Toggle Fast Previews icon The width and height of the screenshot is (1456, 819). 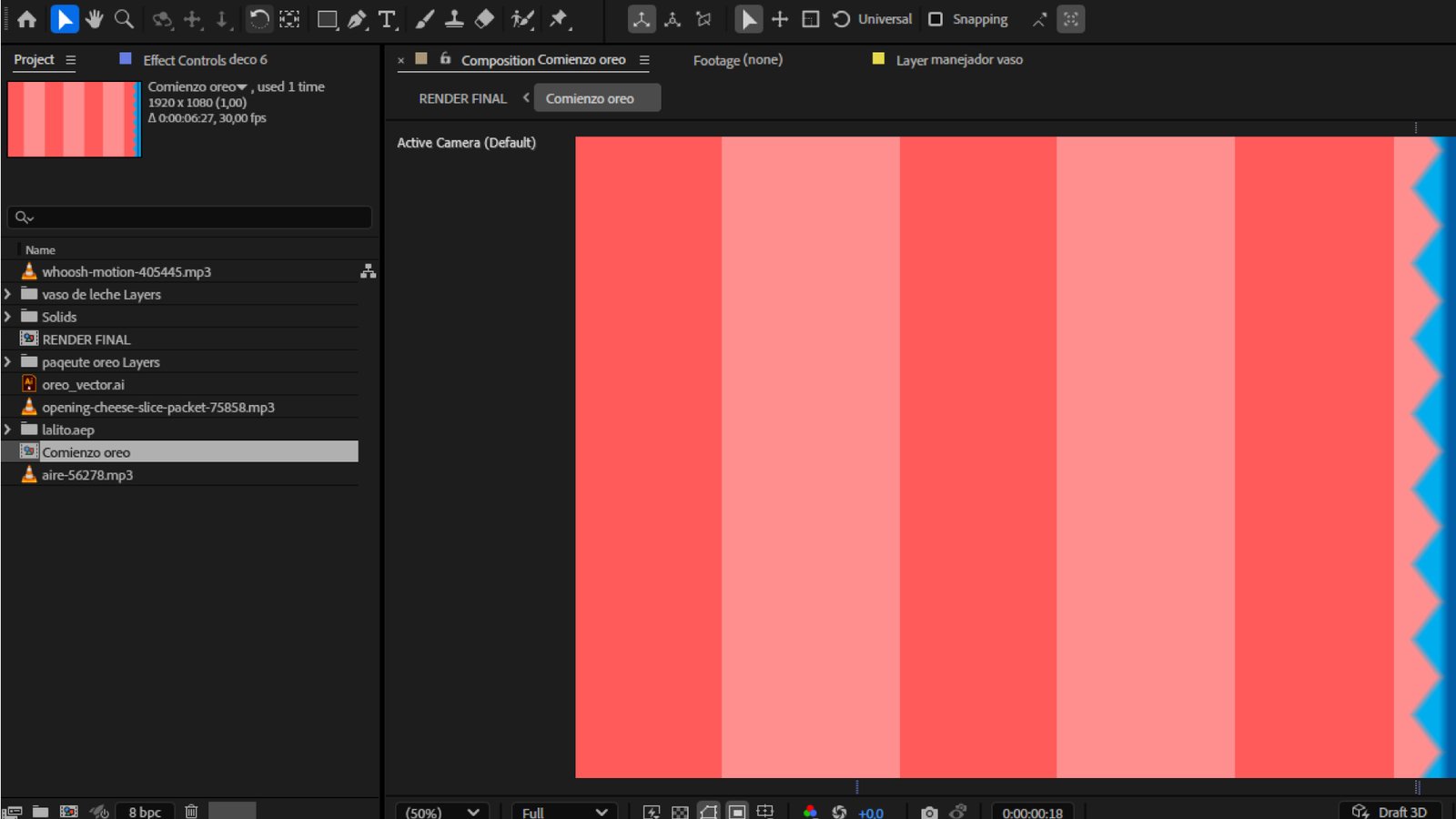pos(652,812)
